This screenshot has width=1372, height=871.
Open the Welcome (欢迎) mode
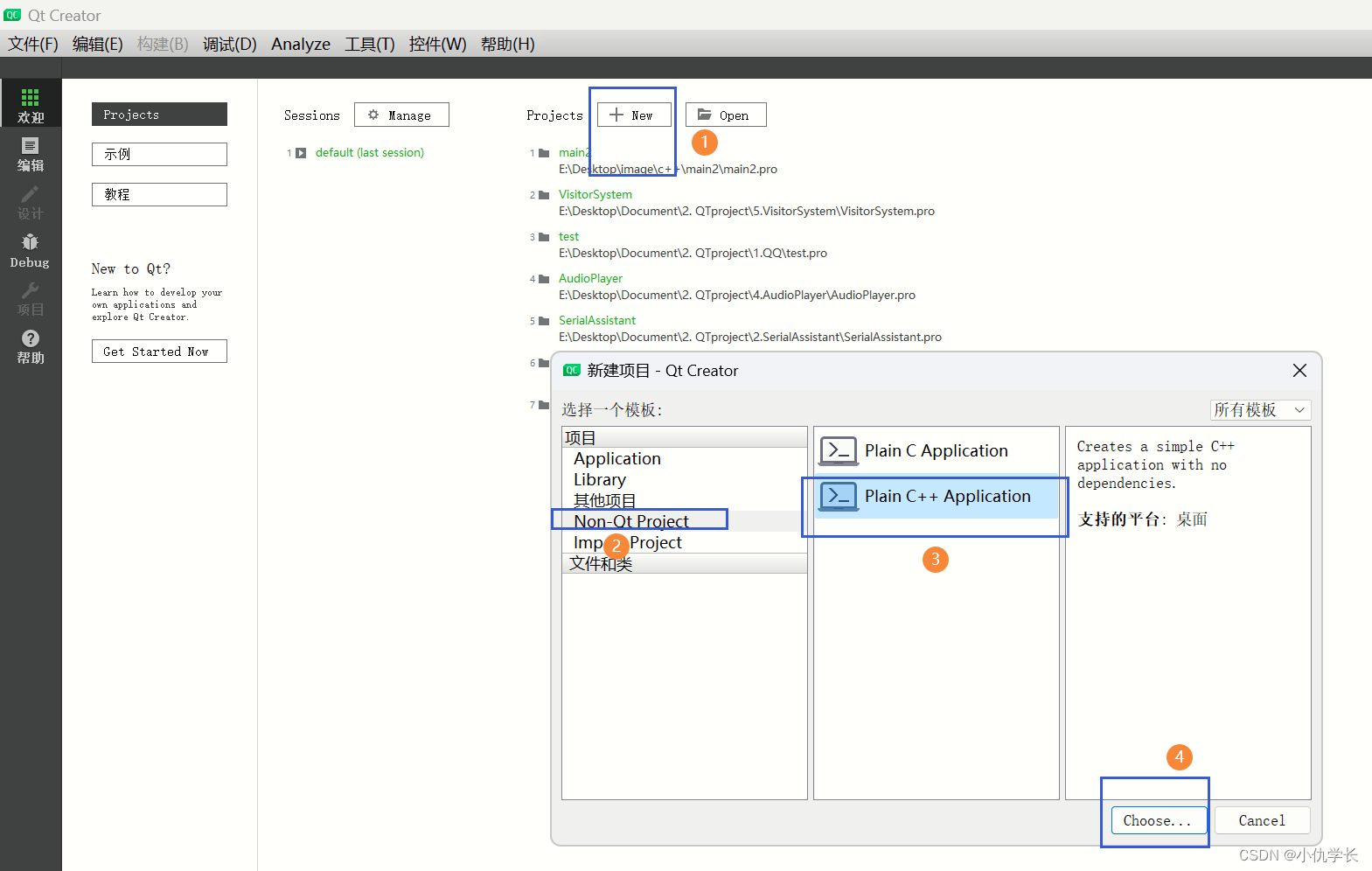(x=31, y=103)
